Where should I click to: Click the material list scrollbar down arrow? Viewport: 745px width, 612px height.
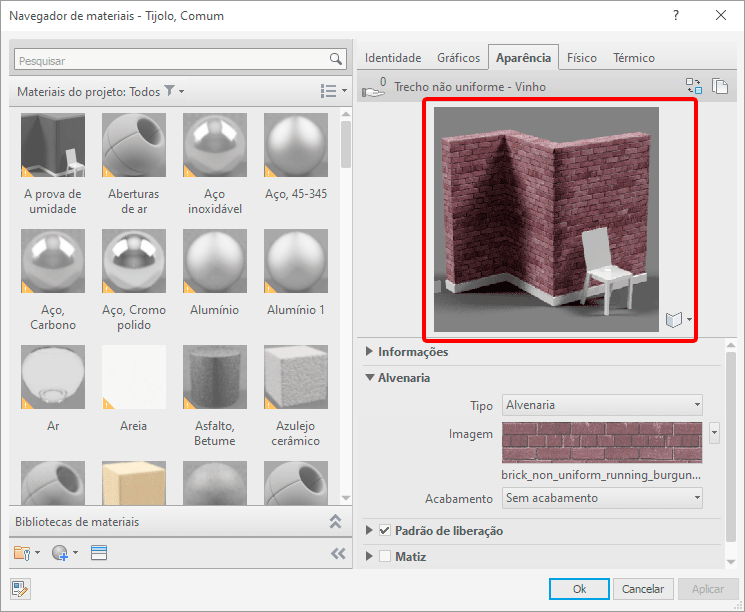(x=346, y=497)
